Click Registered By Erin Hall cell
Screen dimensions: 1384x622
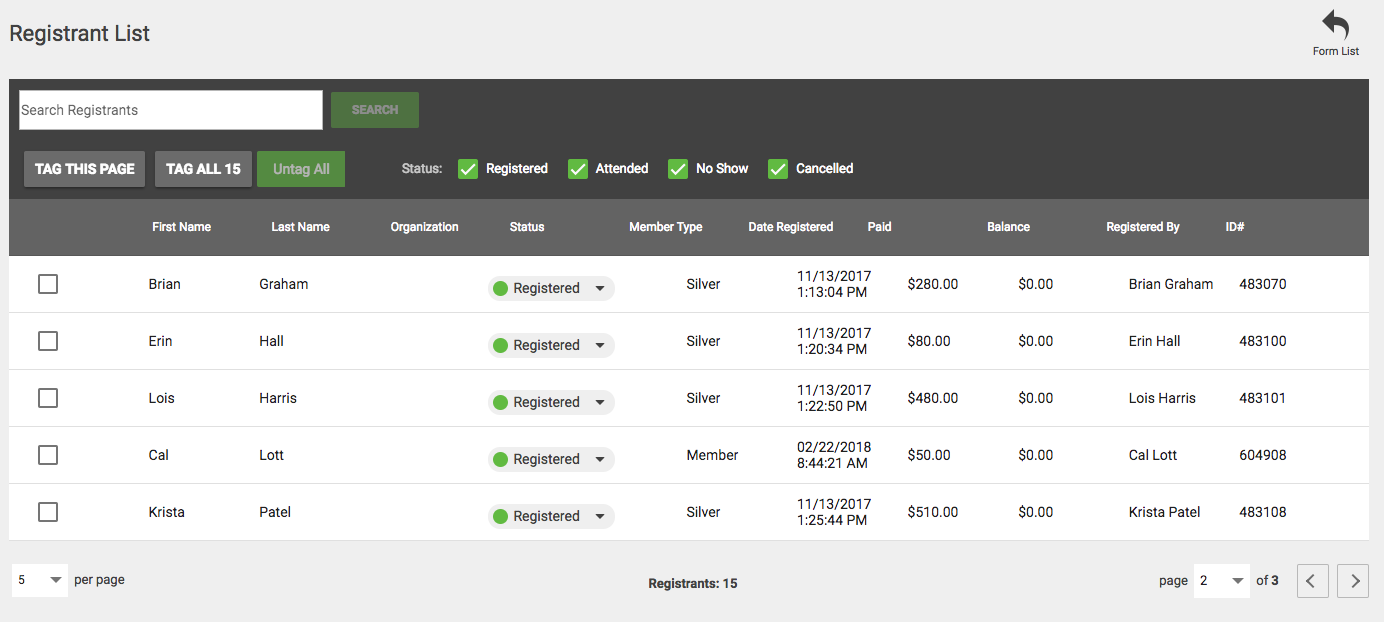(1154, 341)
